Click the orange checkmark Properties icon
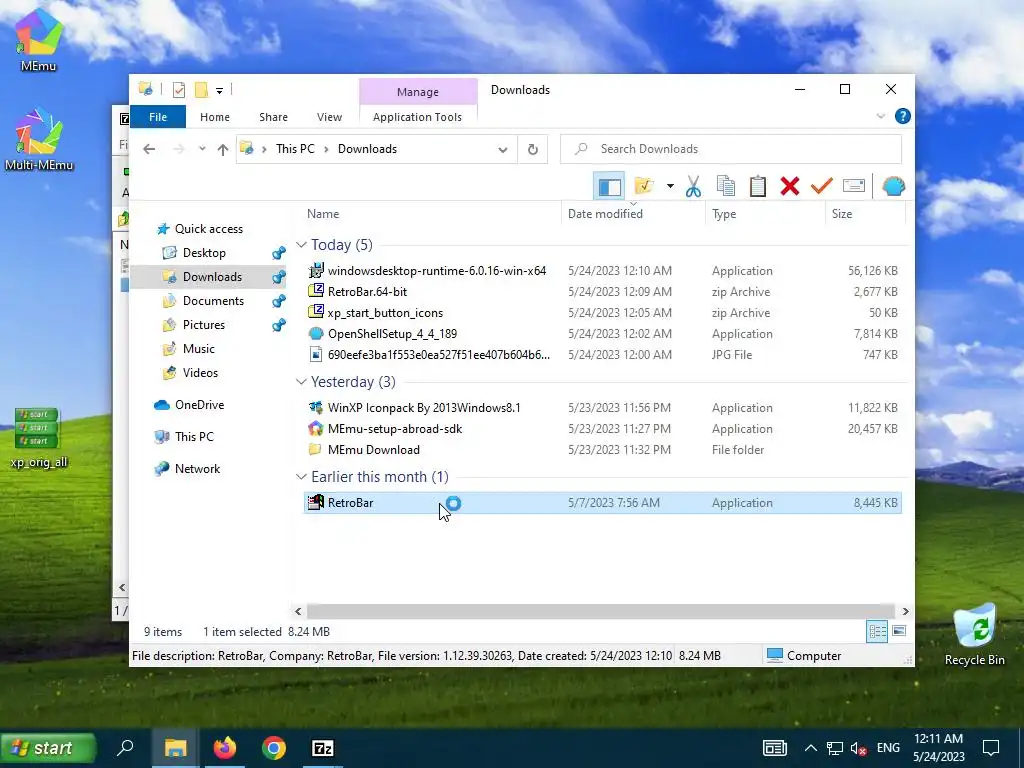 coord(822,187)
